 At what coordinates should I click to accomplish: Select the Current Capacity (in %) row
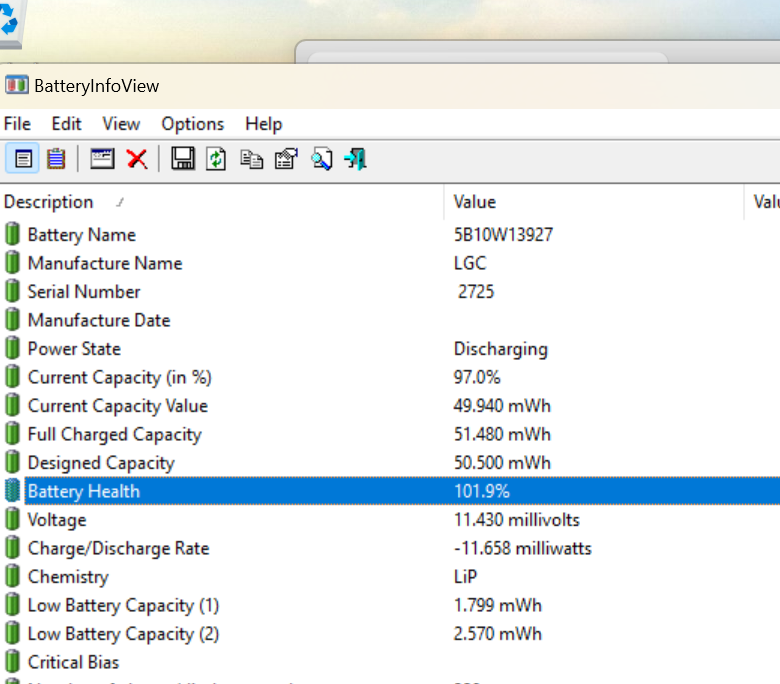tap(390, 377)
